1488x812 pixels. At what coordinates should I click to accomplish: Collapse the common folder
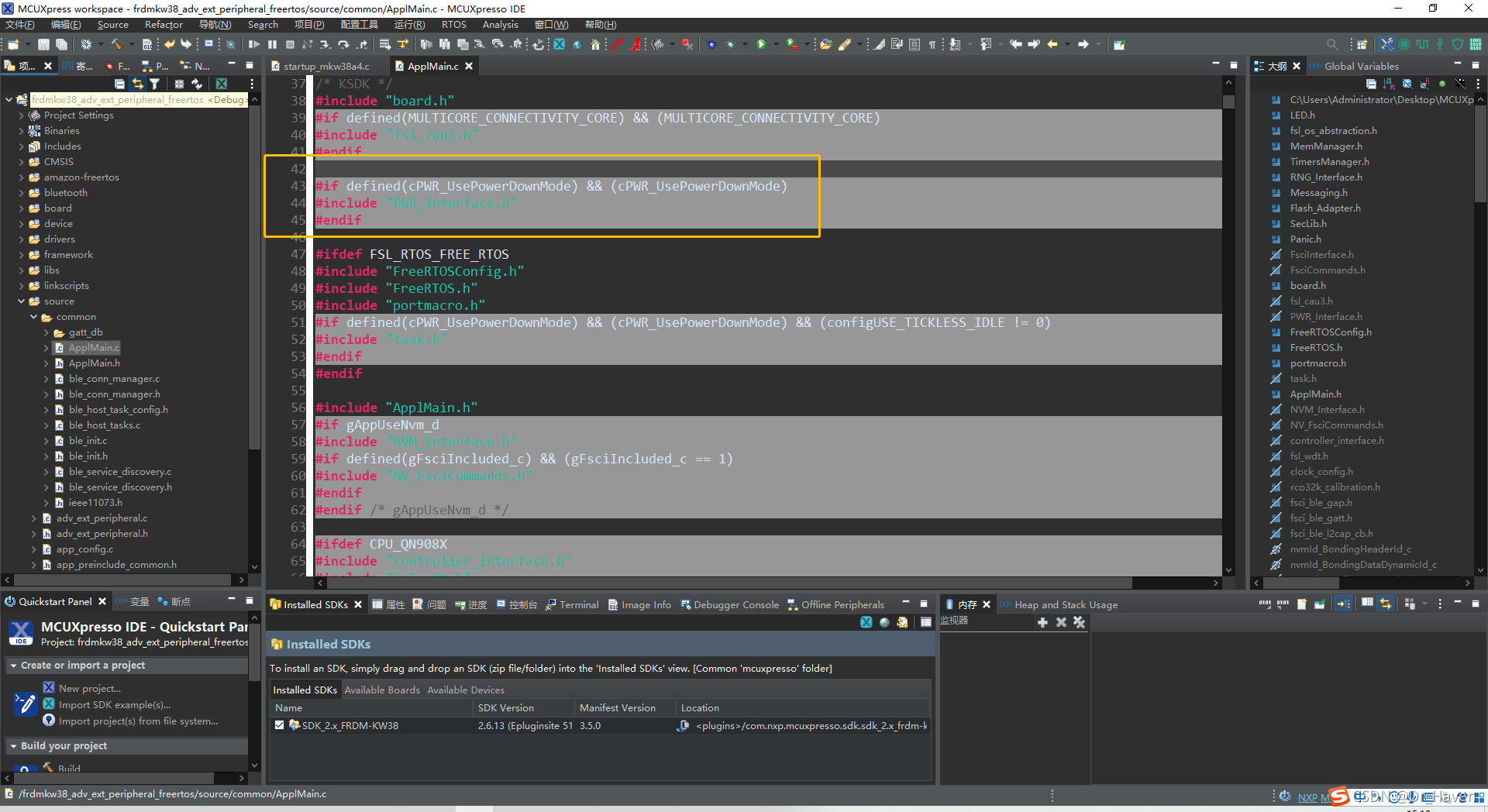click(x=33, y=317)
